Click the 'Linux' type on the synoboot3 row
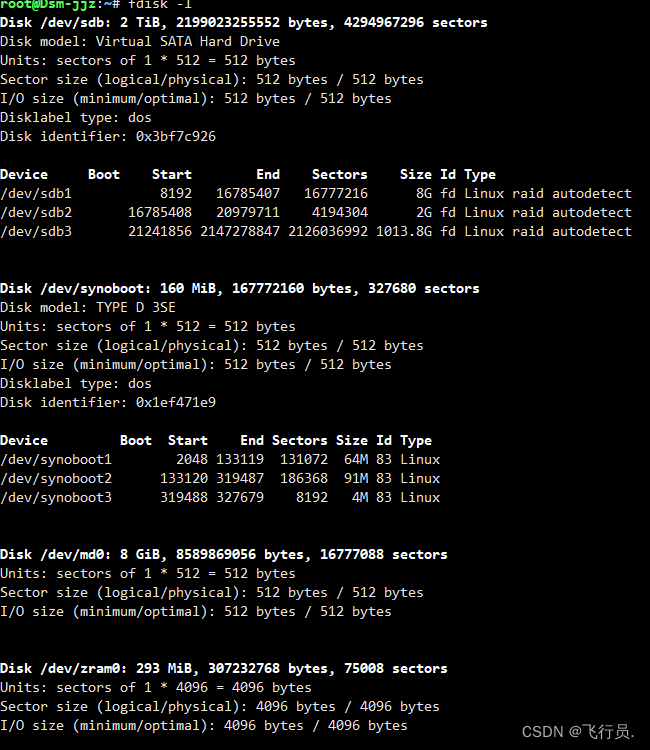Viewport: 650px width, 750px height. tap(420, 498)
